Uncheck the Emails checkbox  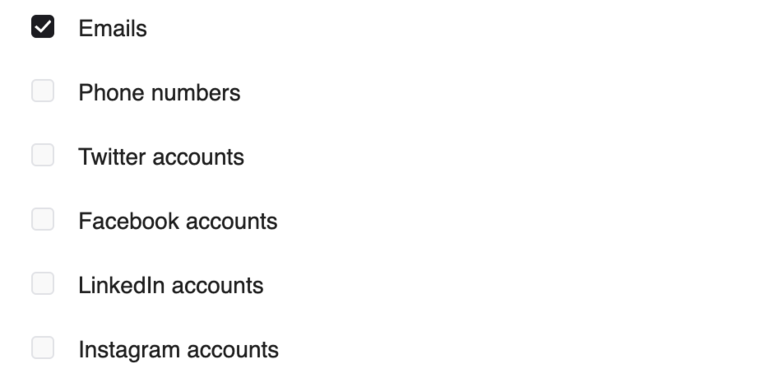coord(43,26)
